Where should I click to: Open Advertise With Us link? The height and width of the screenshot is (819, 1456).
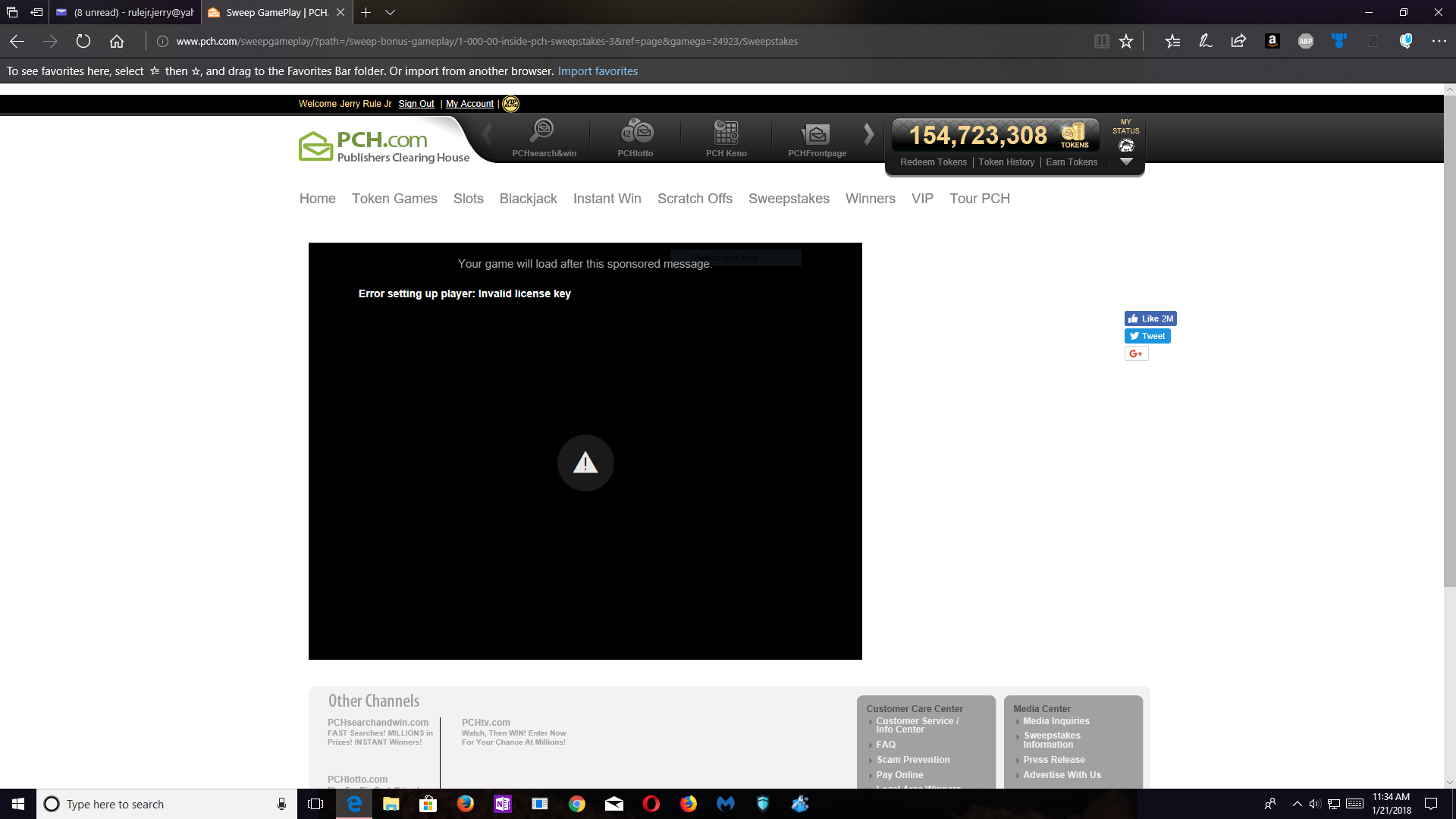pos(1062,775)
